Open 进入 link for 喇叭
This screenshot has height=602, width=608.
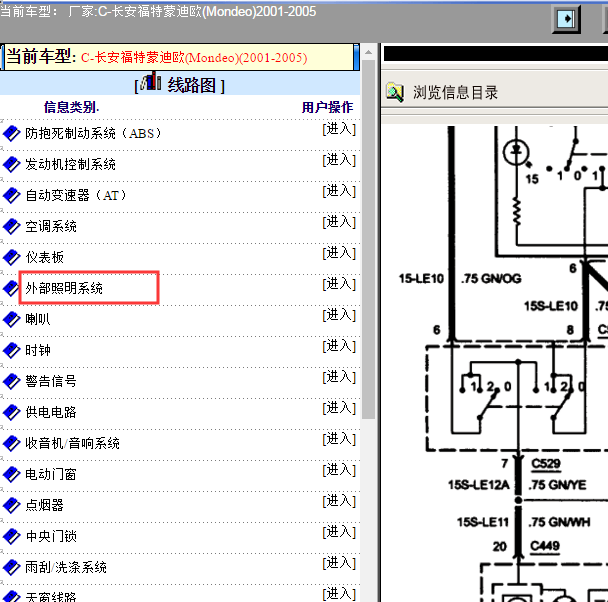(339, 315)
